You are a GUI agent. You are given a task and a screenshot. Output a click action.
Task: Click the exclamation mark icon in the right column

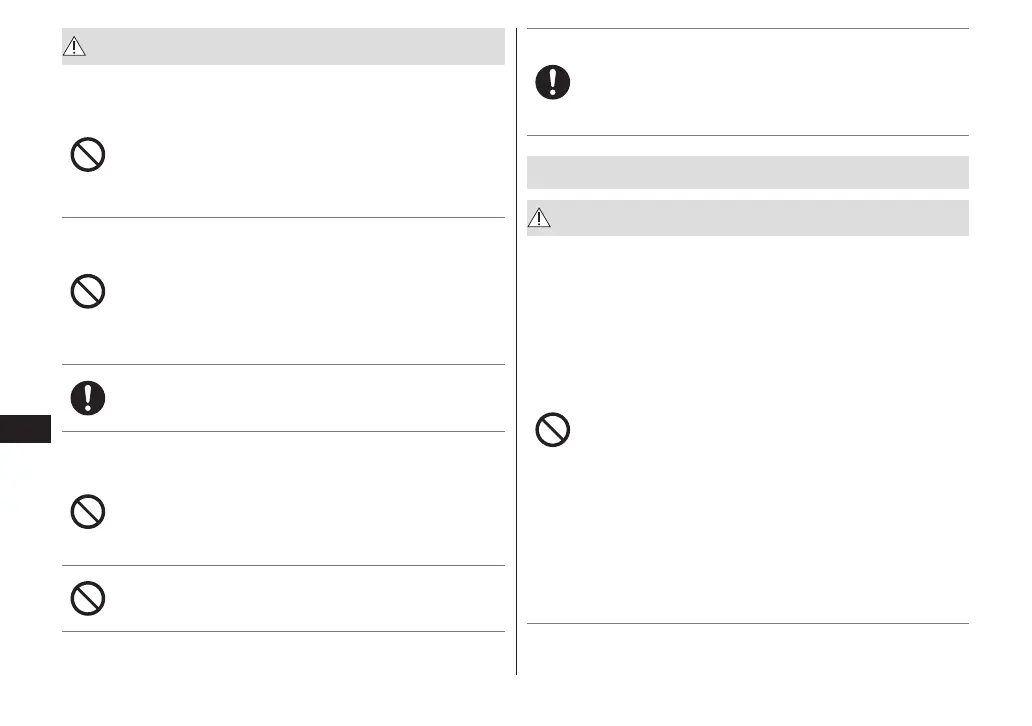tap(553, 82)
